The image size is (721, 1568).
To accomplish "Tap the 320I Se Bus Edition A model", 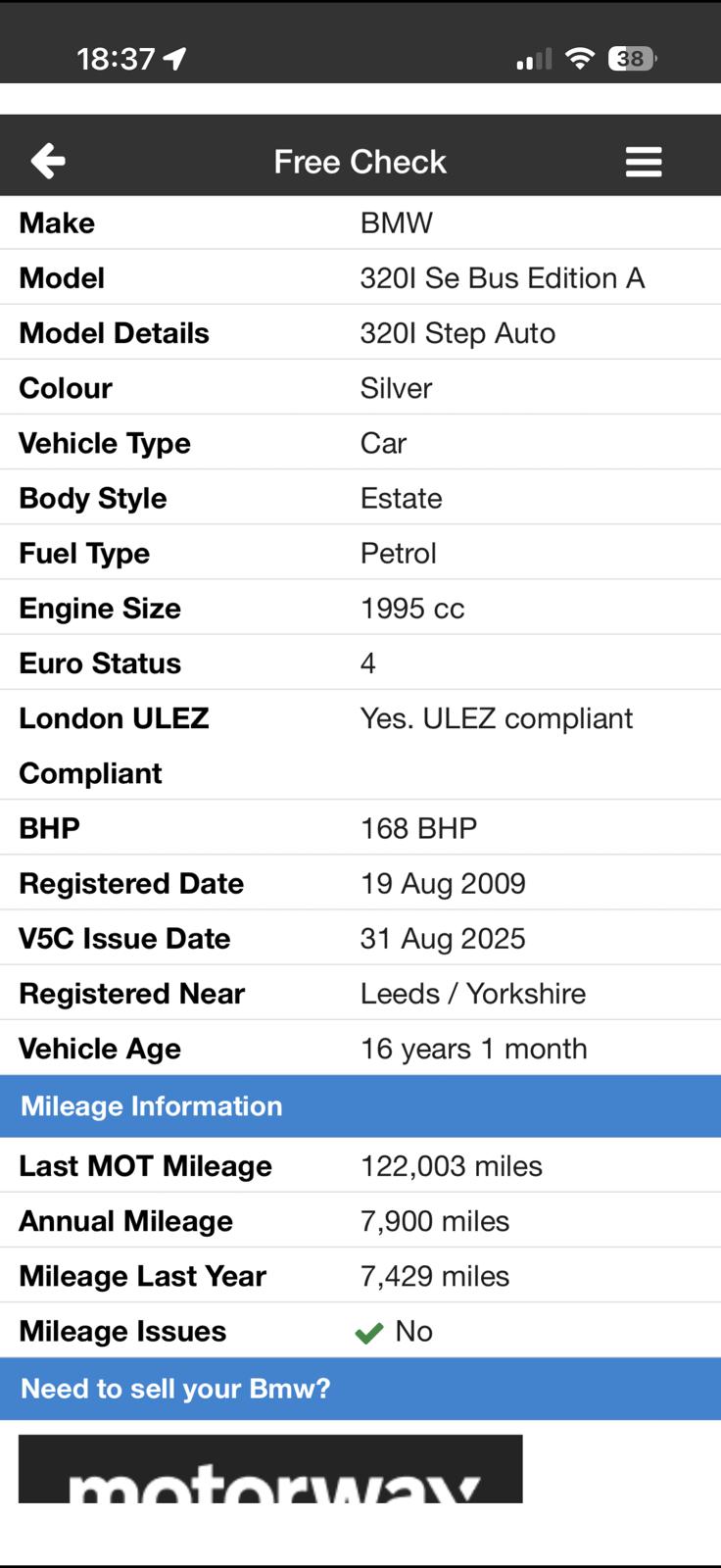I will coord(503,278).
